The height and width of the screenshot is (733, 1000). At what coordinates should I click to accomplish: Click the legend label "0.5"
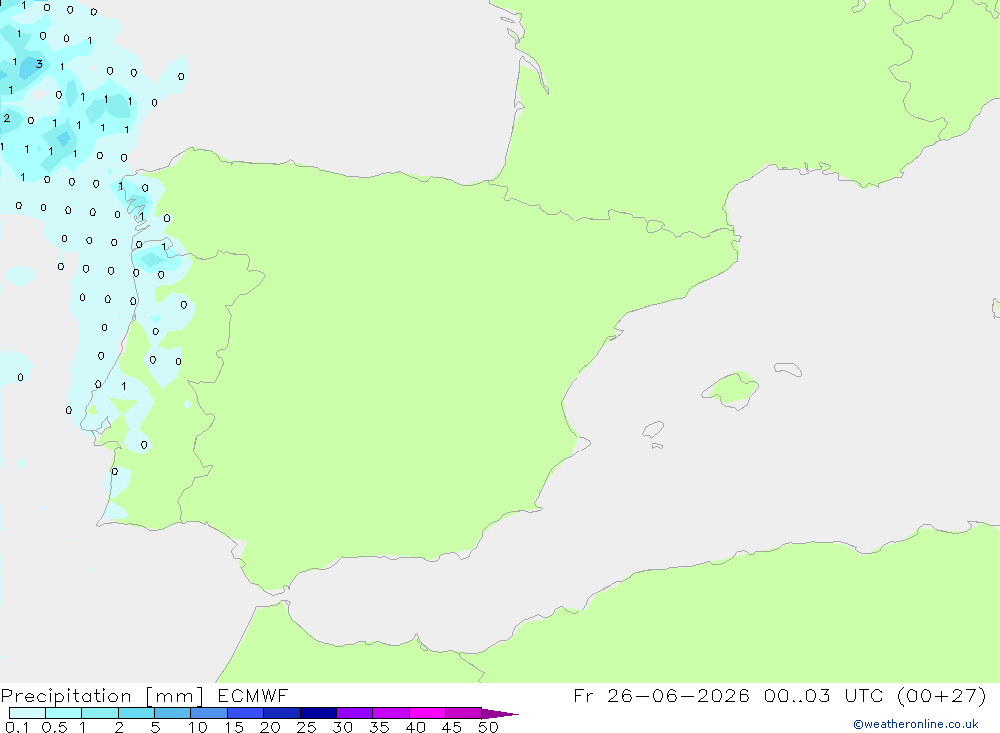point(54,727)
